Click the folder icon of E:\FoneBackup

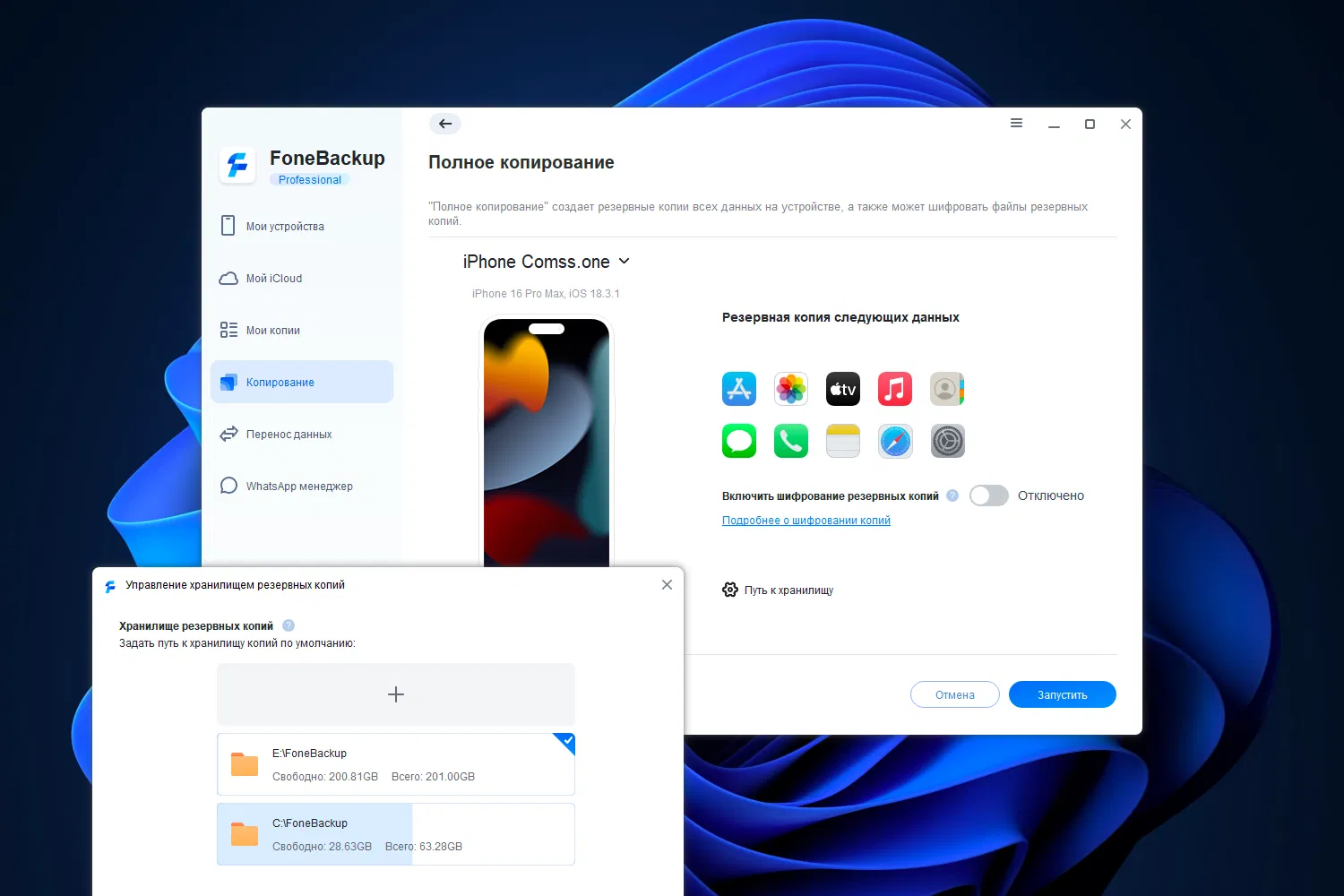pos(245,764)
